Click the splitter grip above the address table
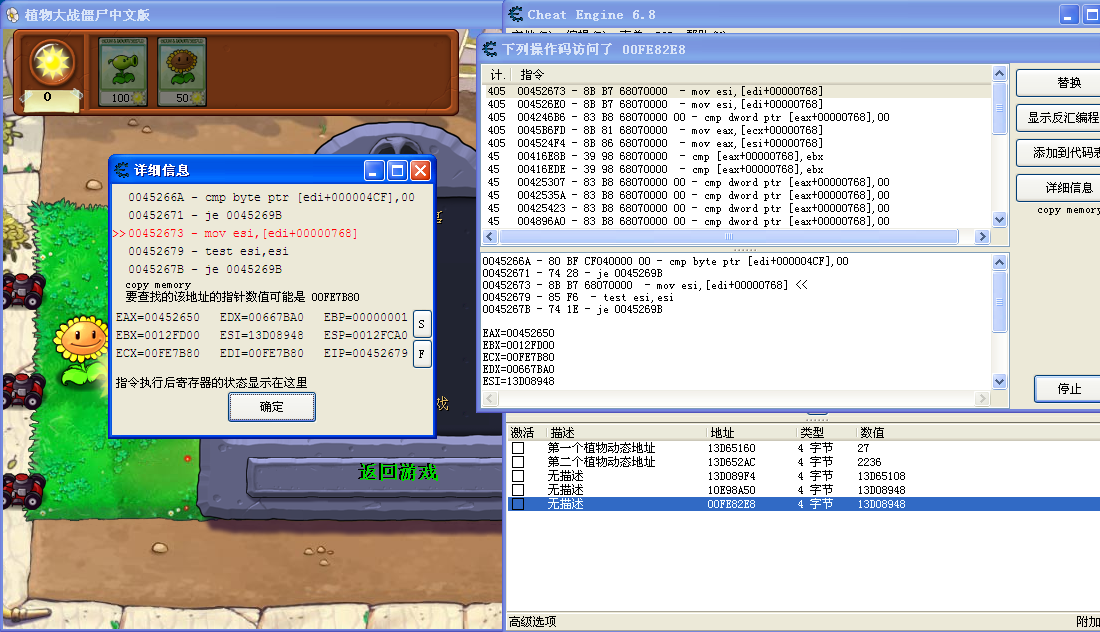 click(x=817, y=418)
